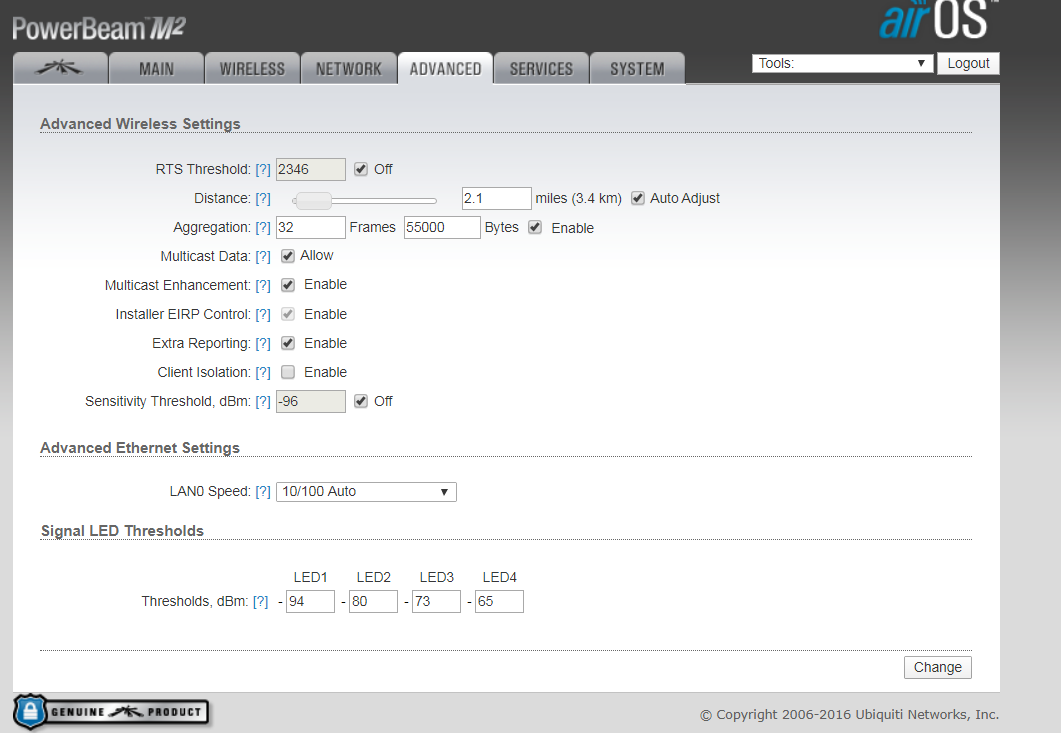Open the LAN0 Speed dropdown
The image size is (1061, 733).
[366, 491]
